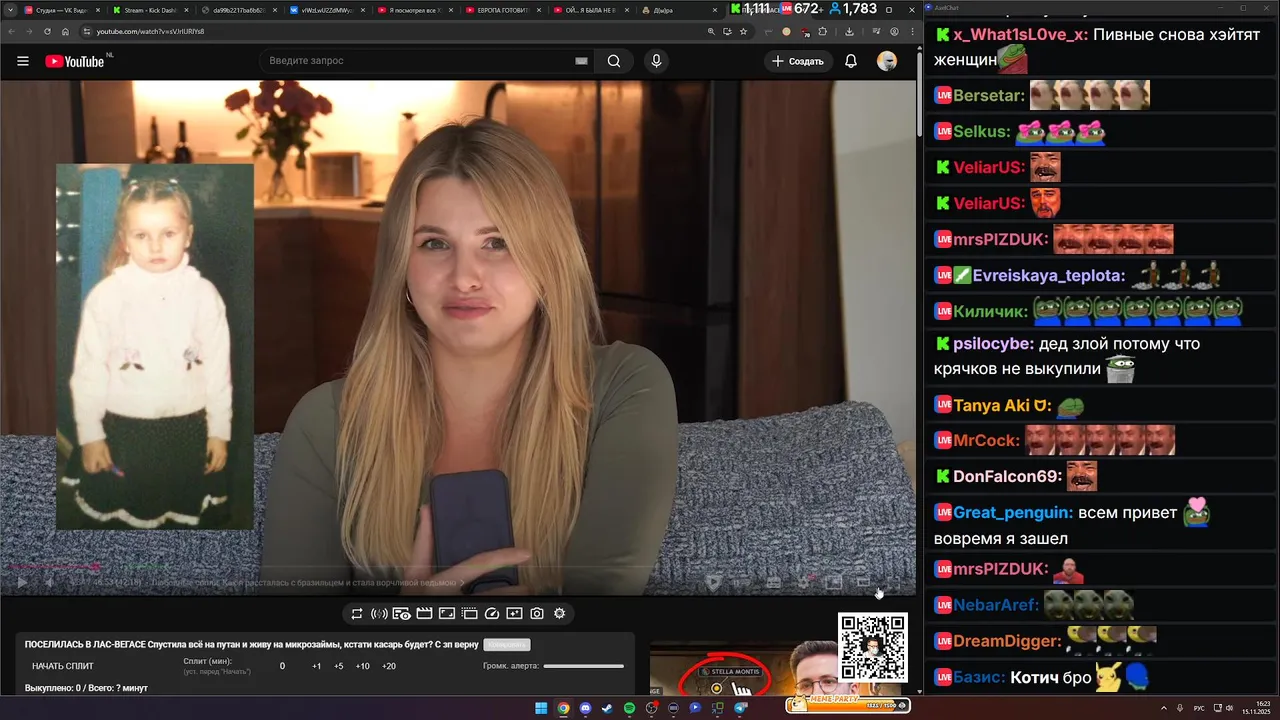Viewport: 1280px width, 720px height.
Task: Open the on-screen keyboard in search box
Action: [581, 61]
